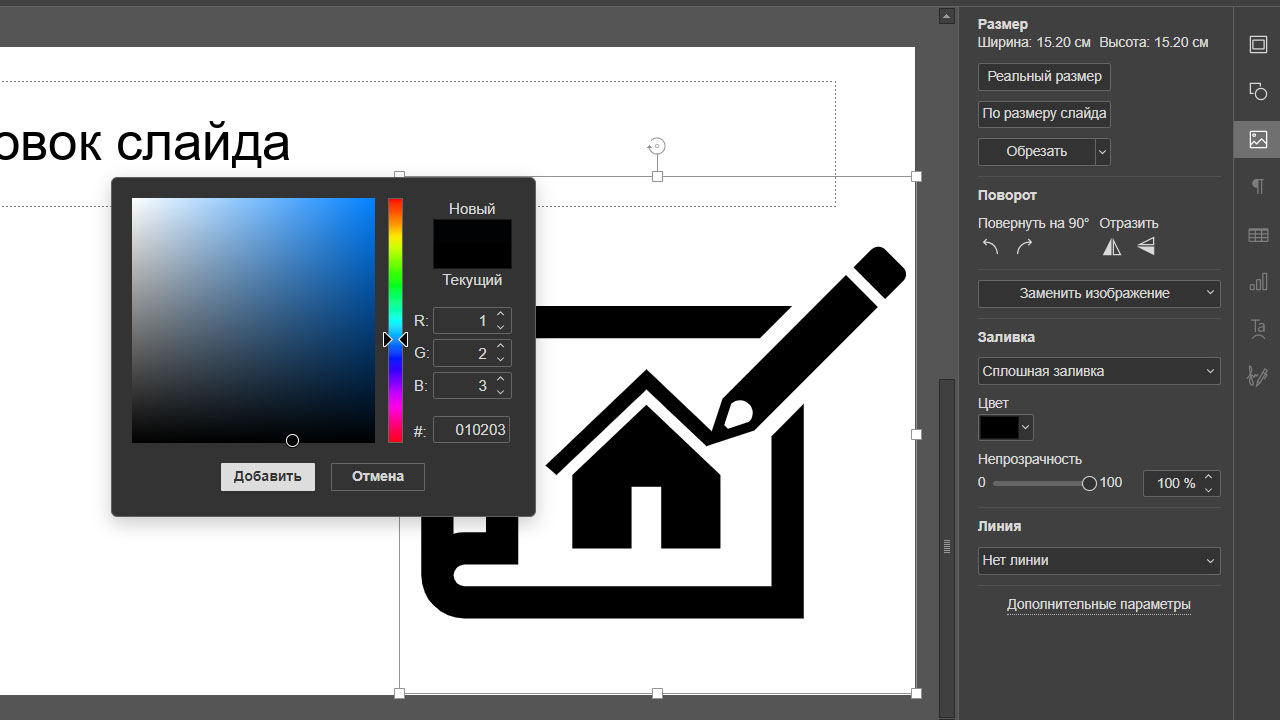Open table settings sidebar icon

[1258, 235]
